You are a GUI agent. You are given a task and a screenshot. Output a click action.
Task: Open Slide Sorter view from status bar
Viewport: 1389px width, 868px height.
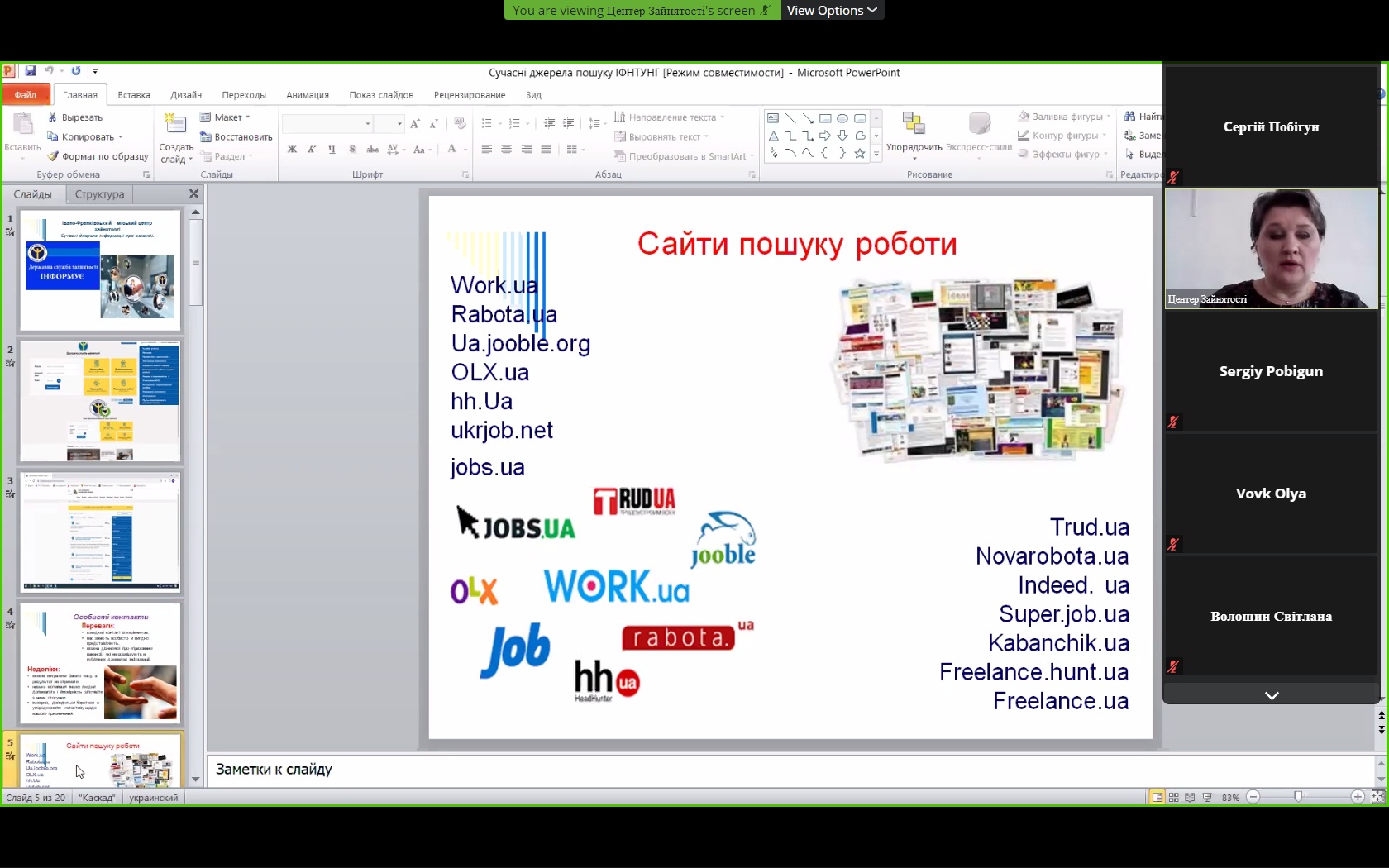pyautogui.click(x=1173, y=798)
